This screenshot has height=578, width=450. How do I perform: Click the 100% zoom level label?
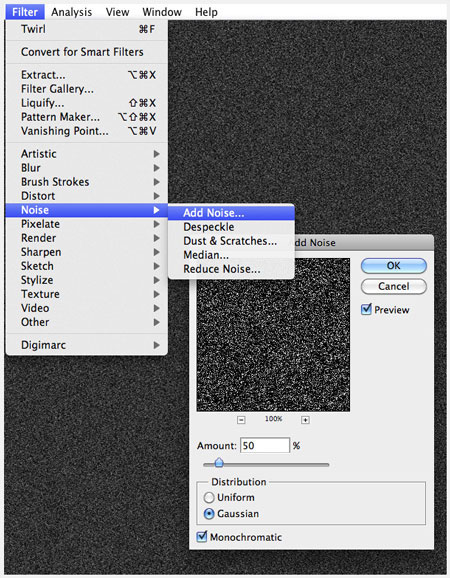pos(273,419)
